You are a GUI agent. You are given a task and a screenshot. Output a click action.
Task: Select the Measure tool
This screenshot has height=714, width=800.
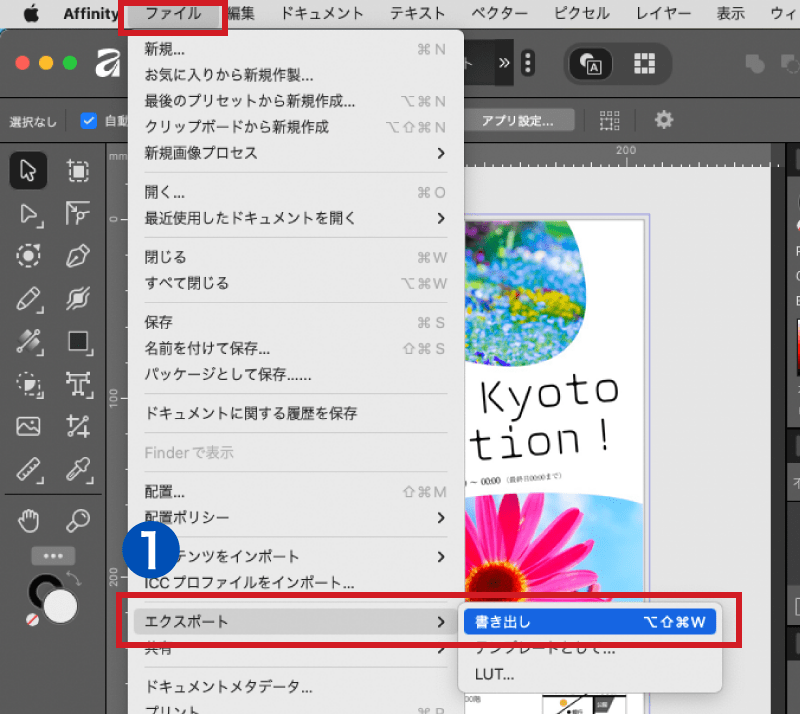pos(28,470)
